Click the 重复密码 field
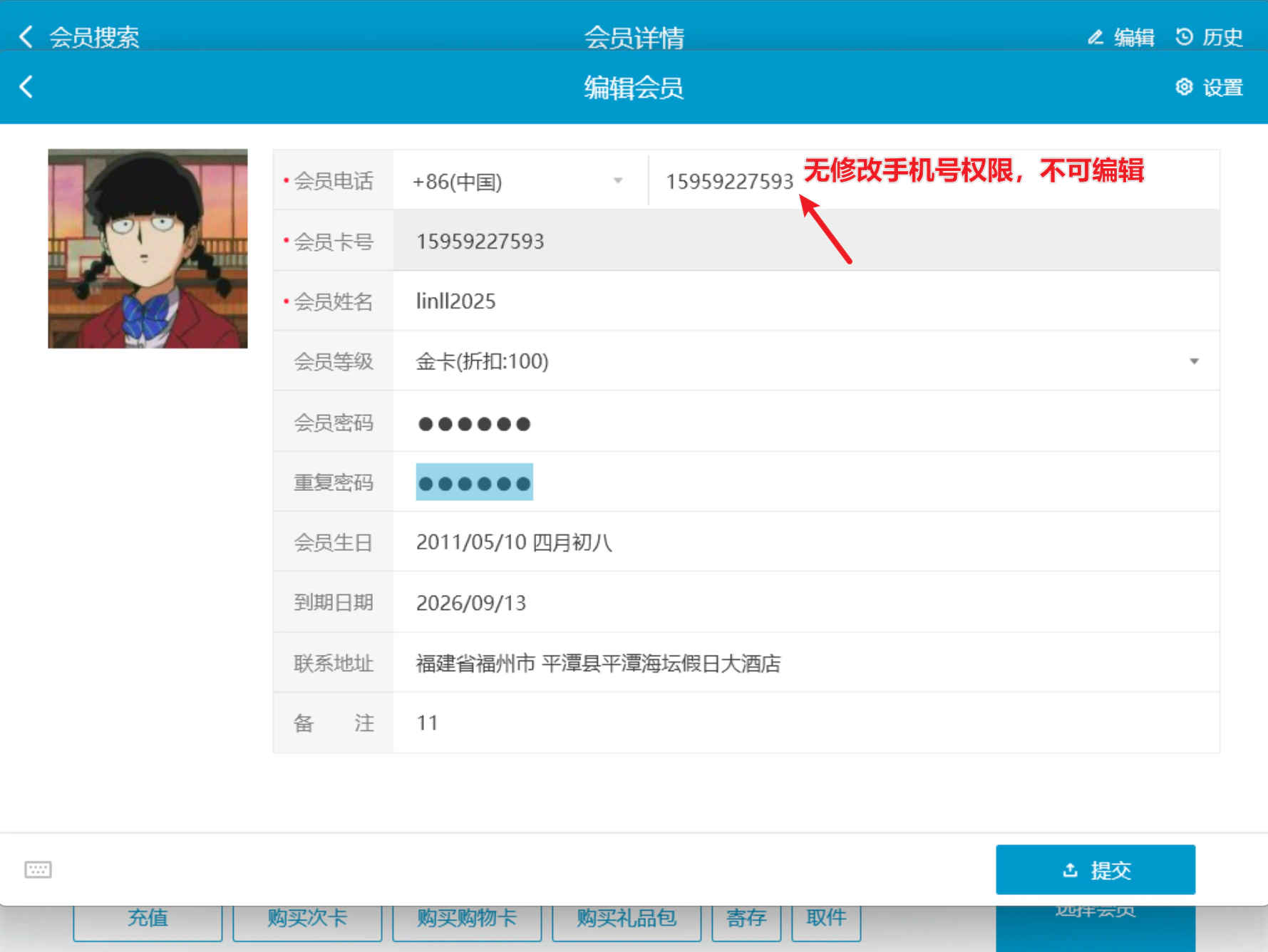Viewport: 1268px width, 952px height. (806, 482)
